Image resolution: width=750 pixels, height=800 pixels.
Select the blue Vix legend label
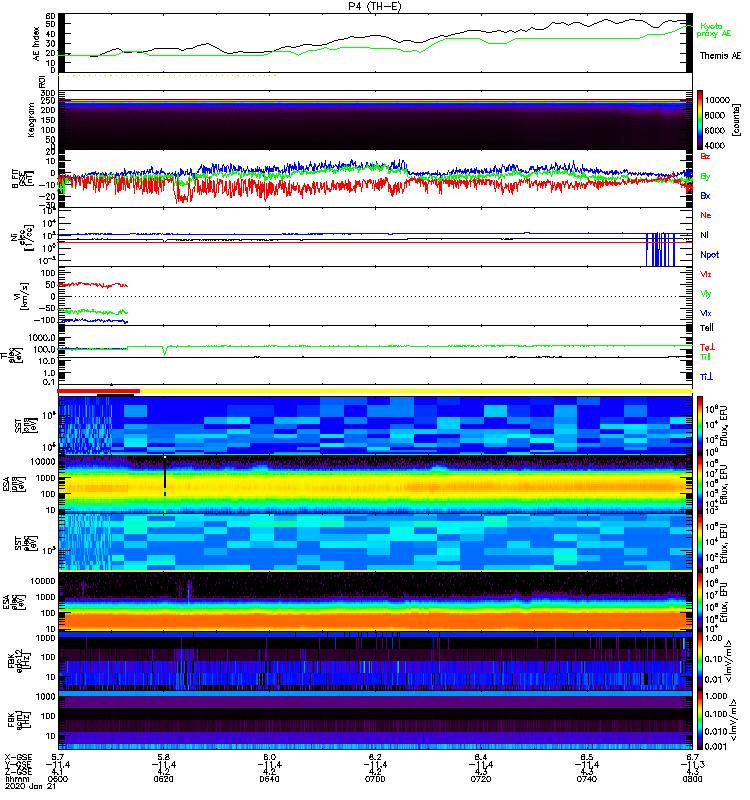tap(706, 313)
